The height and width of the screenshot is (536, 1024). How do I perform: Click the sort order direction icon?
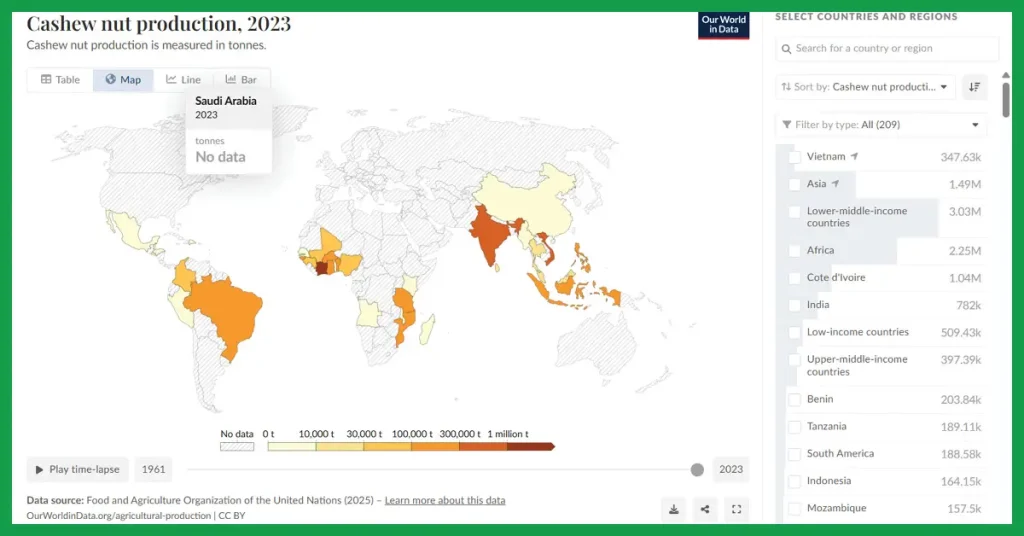point(974,87)
